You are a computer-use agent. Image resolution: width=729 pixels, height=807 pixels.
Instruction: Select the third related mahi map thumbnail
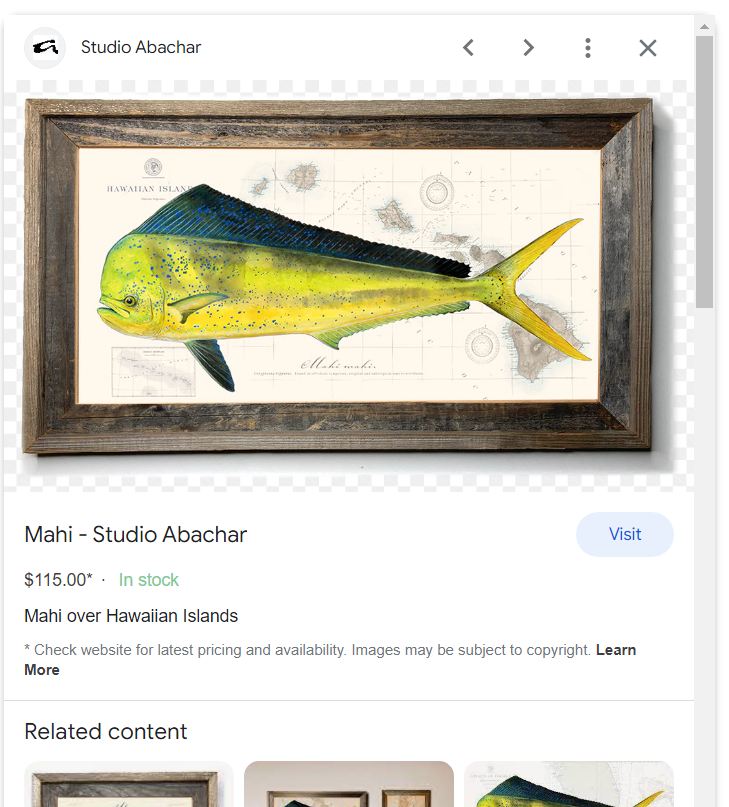tap(569, 784)
